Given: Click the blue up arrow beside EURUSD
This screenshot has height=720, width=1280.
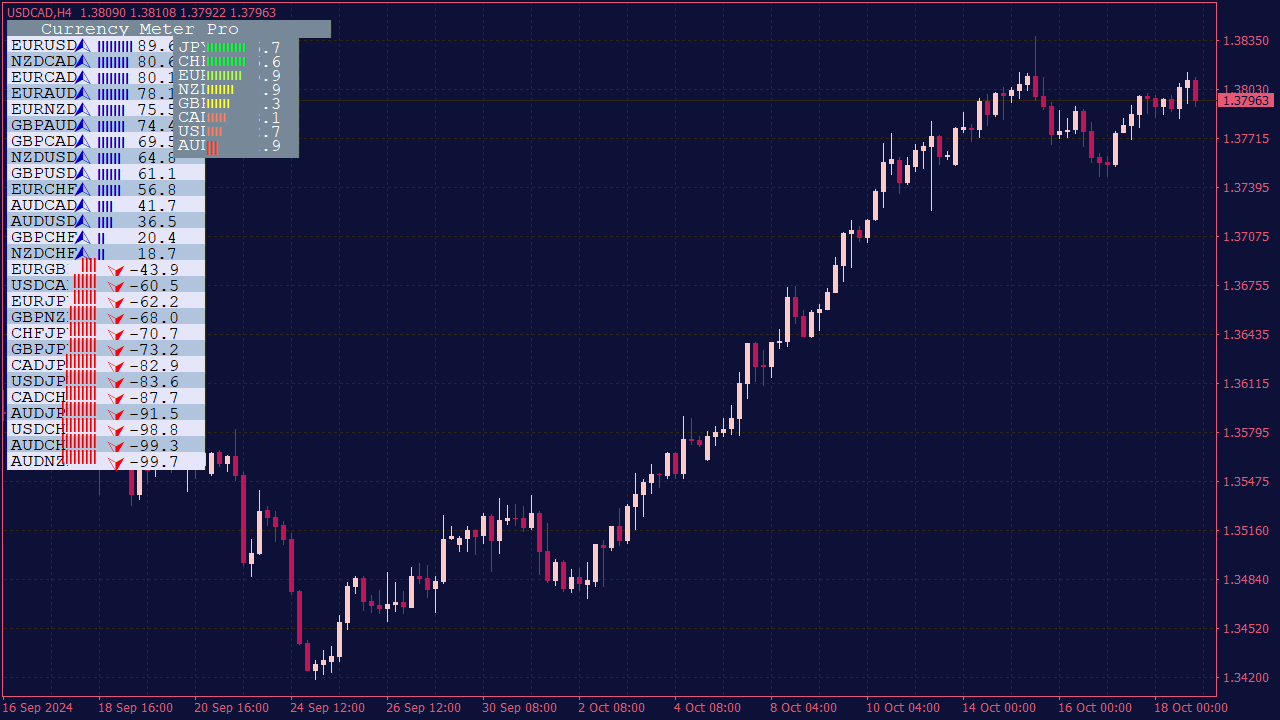Looking at the screenshot, I should tap(84, 46).
